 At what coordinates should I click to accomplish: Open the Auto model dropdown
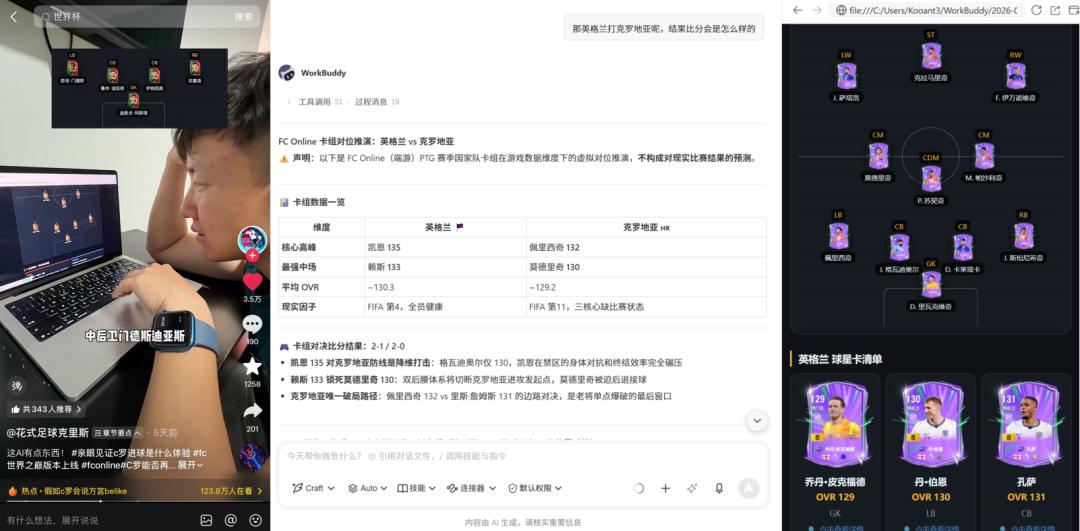click(x=367, y=488)
